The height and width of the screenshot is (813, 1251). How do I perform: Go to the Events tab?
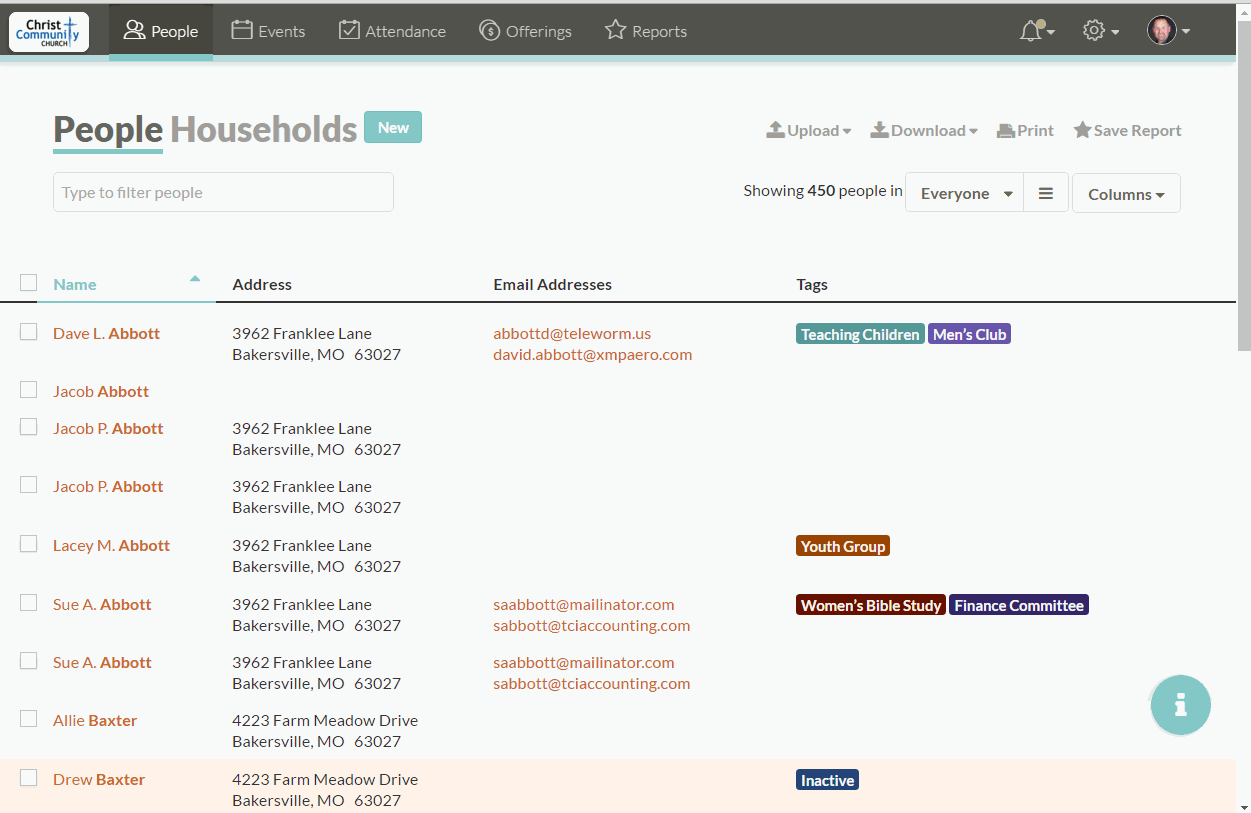click(x=268, y=31)
